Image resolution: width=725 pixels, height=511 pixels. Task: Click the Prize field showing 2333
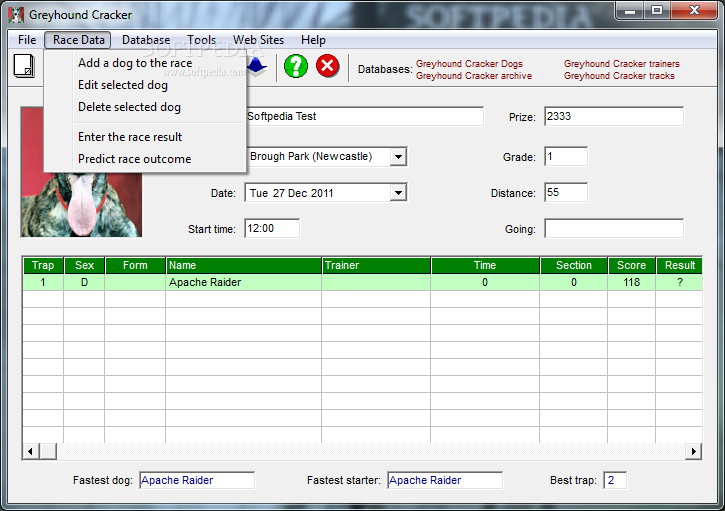pos(614,116)
